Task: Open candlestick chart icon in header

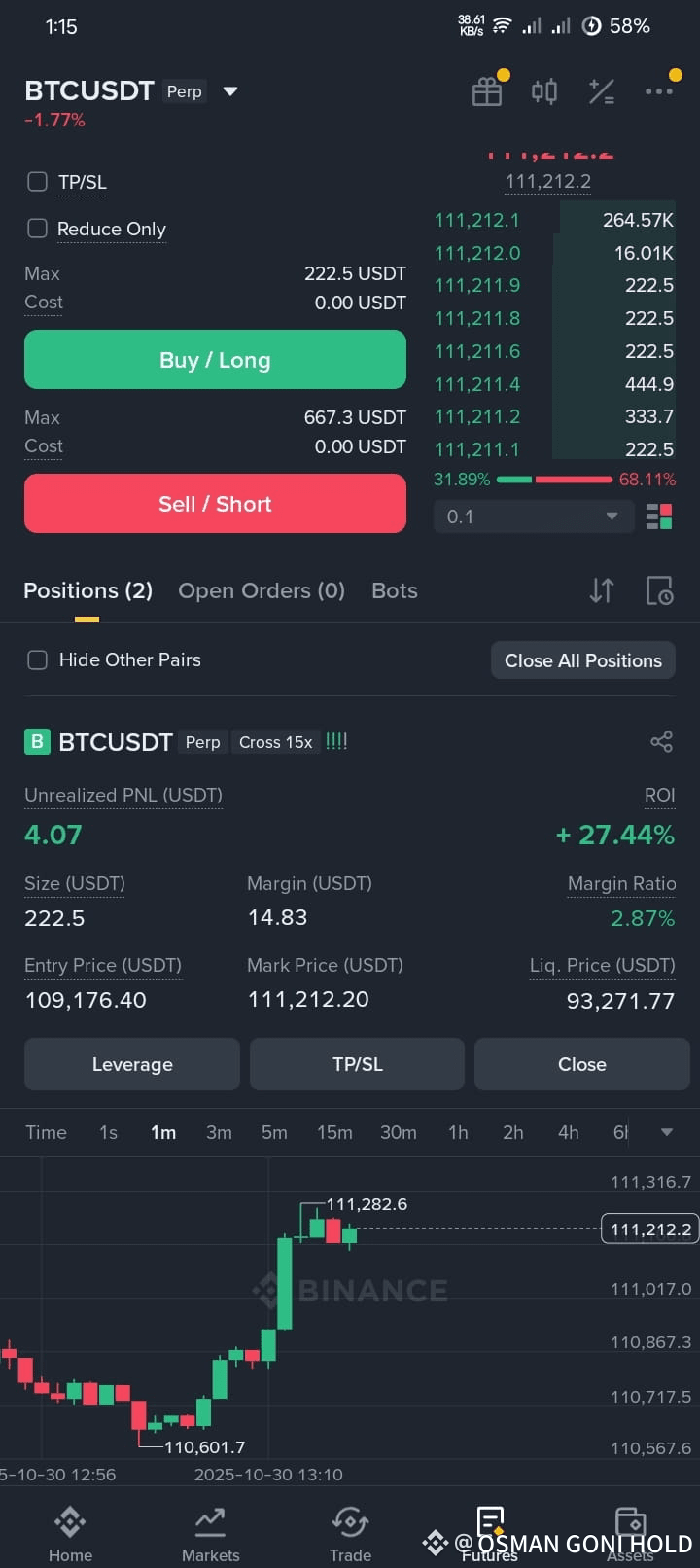Action: 544,91
